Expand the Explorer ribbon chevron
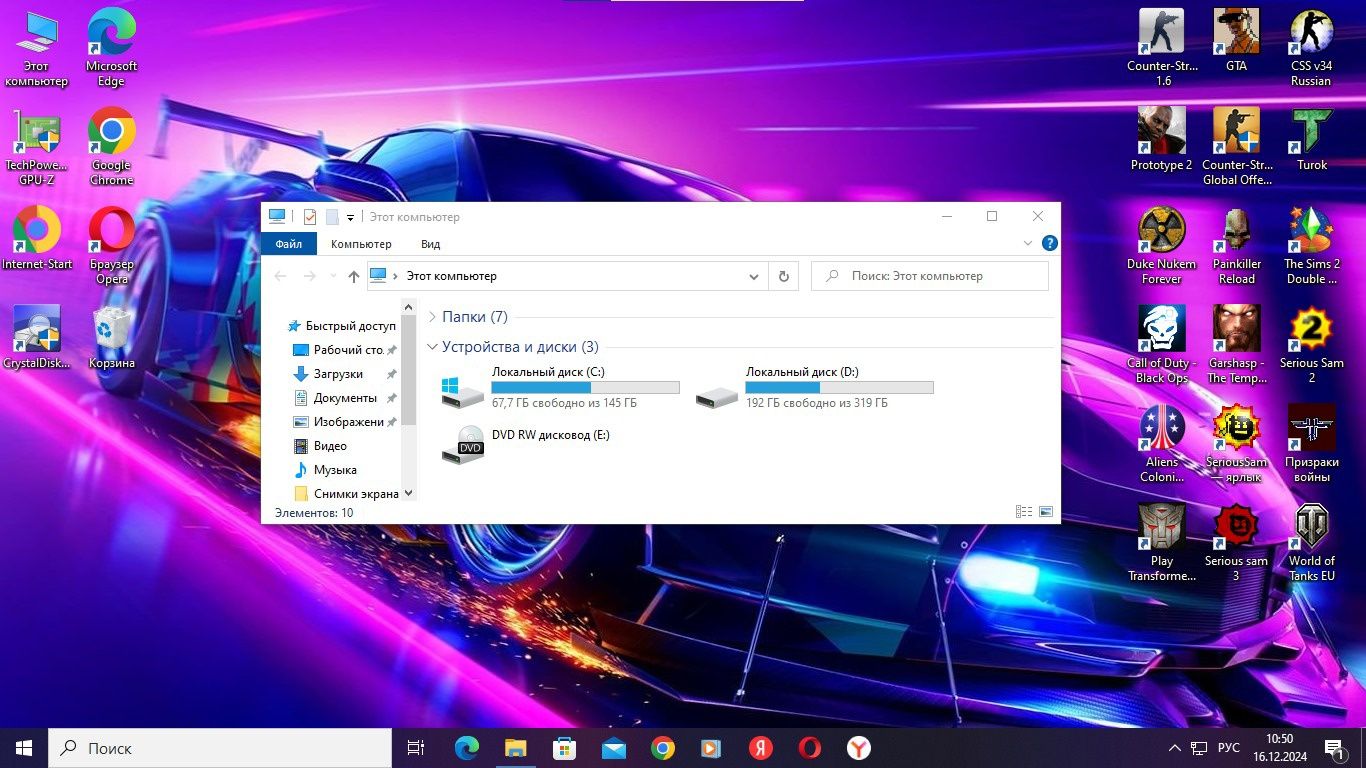 (x=1028, y=243)
